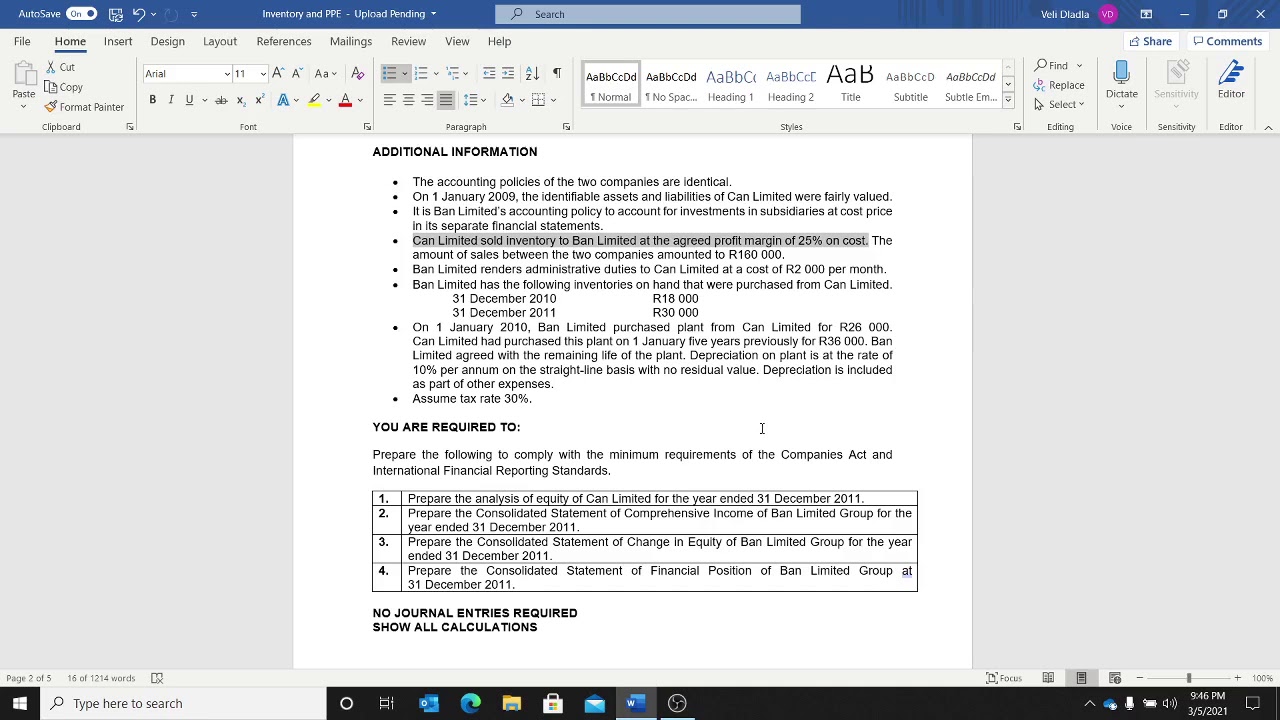Apply the Title style
The width and height of the screenshot is (1280, 720).
click(x=851, y=85)
